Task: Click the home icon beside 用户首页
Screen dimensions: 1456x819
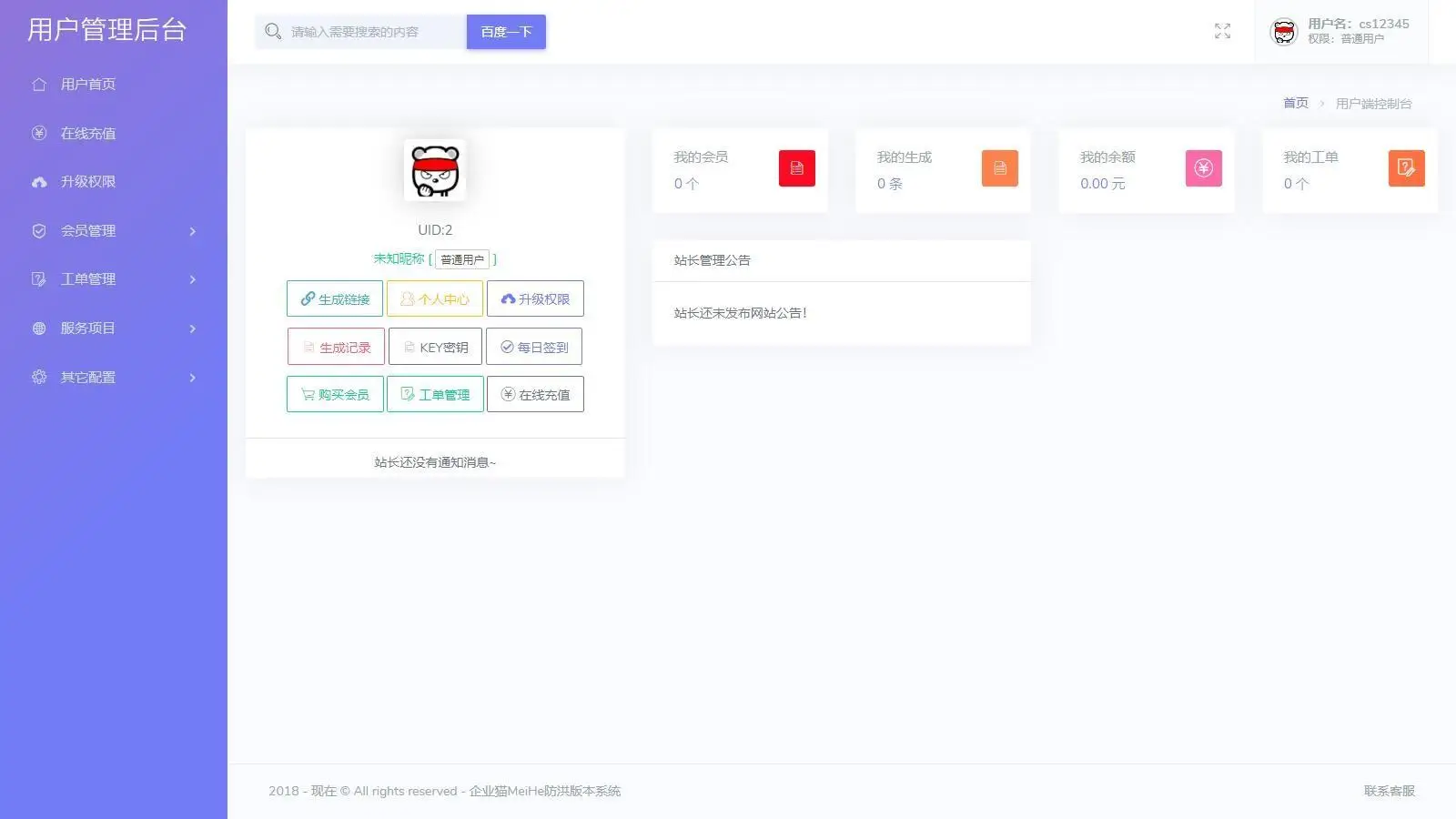Action: click(37, 84)
